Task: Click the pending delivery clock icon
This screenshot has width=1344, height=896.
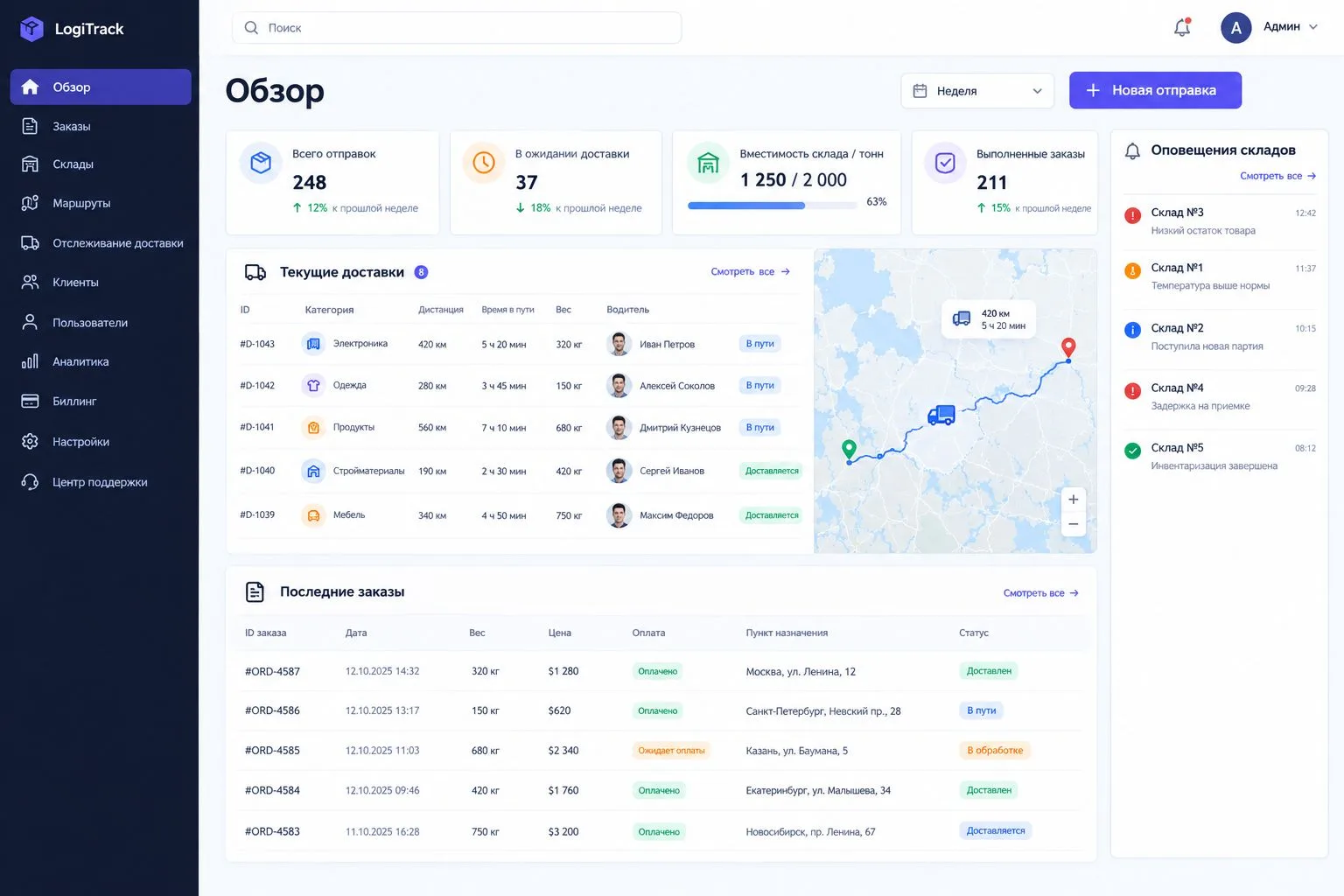Action: coord(483,163)
